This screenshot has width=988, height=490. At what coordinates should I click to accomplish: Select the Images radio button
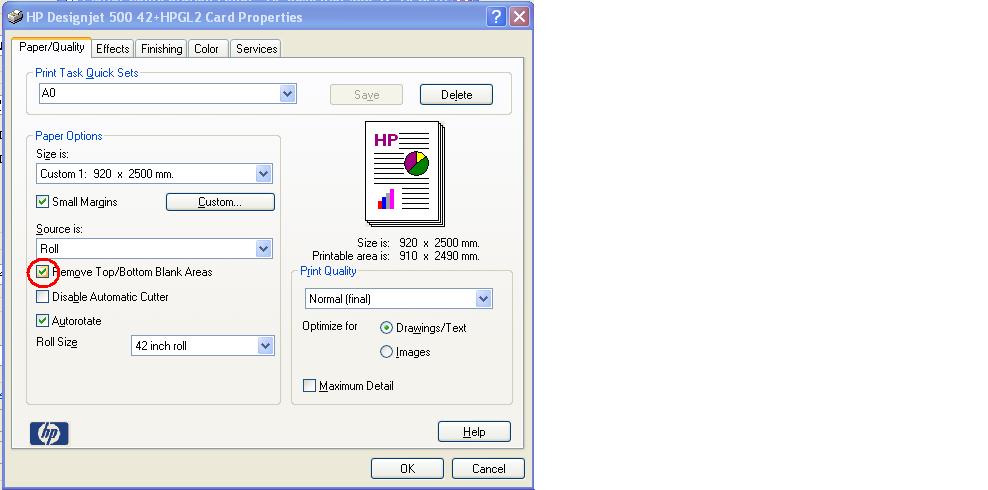[x=387, y=352]
